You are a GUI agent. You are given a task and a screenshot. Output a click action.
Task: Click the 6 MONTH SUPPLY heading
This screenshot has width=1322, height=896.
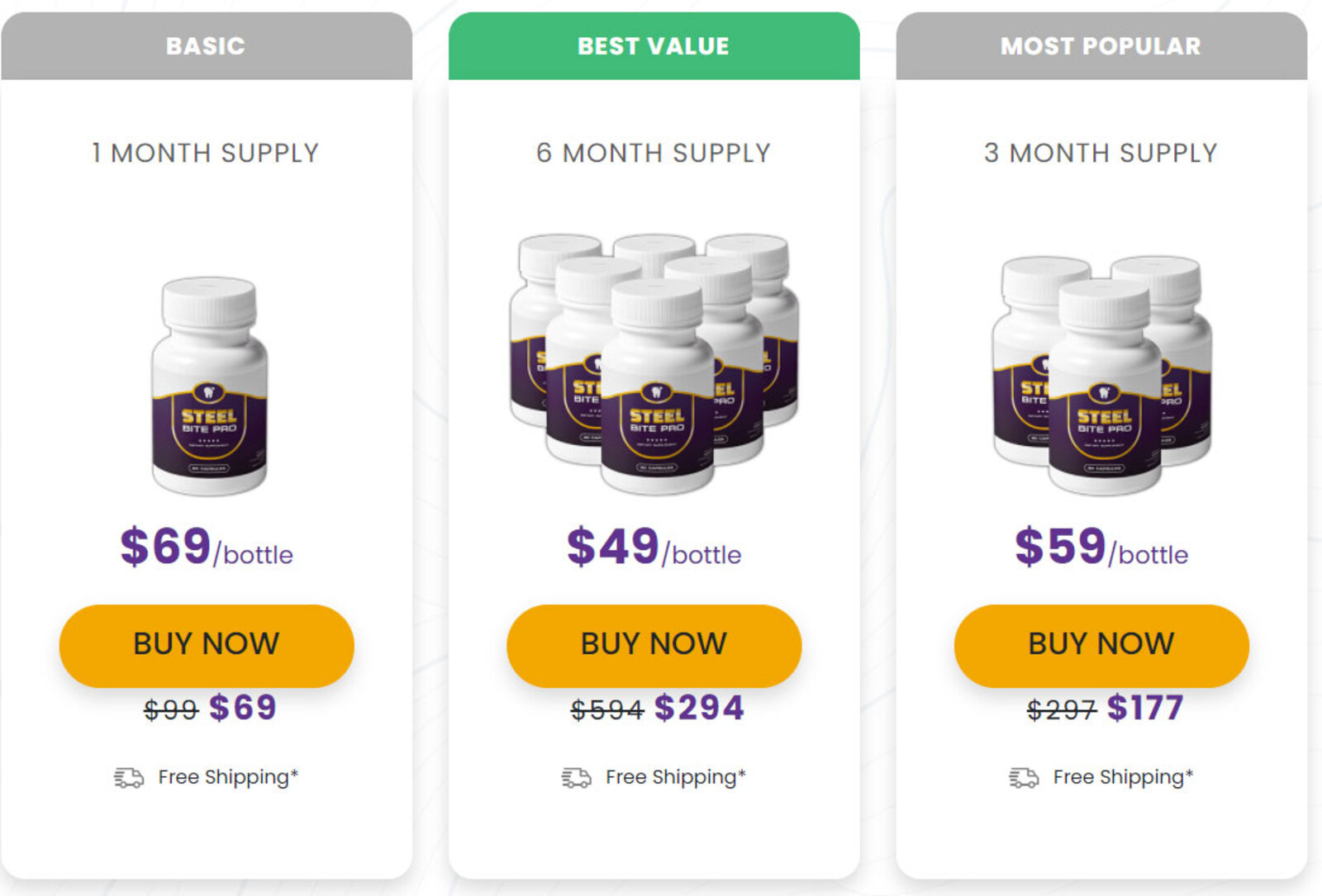[x=654, y=153]
